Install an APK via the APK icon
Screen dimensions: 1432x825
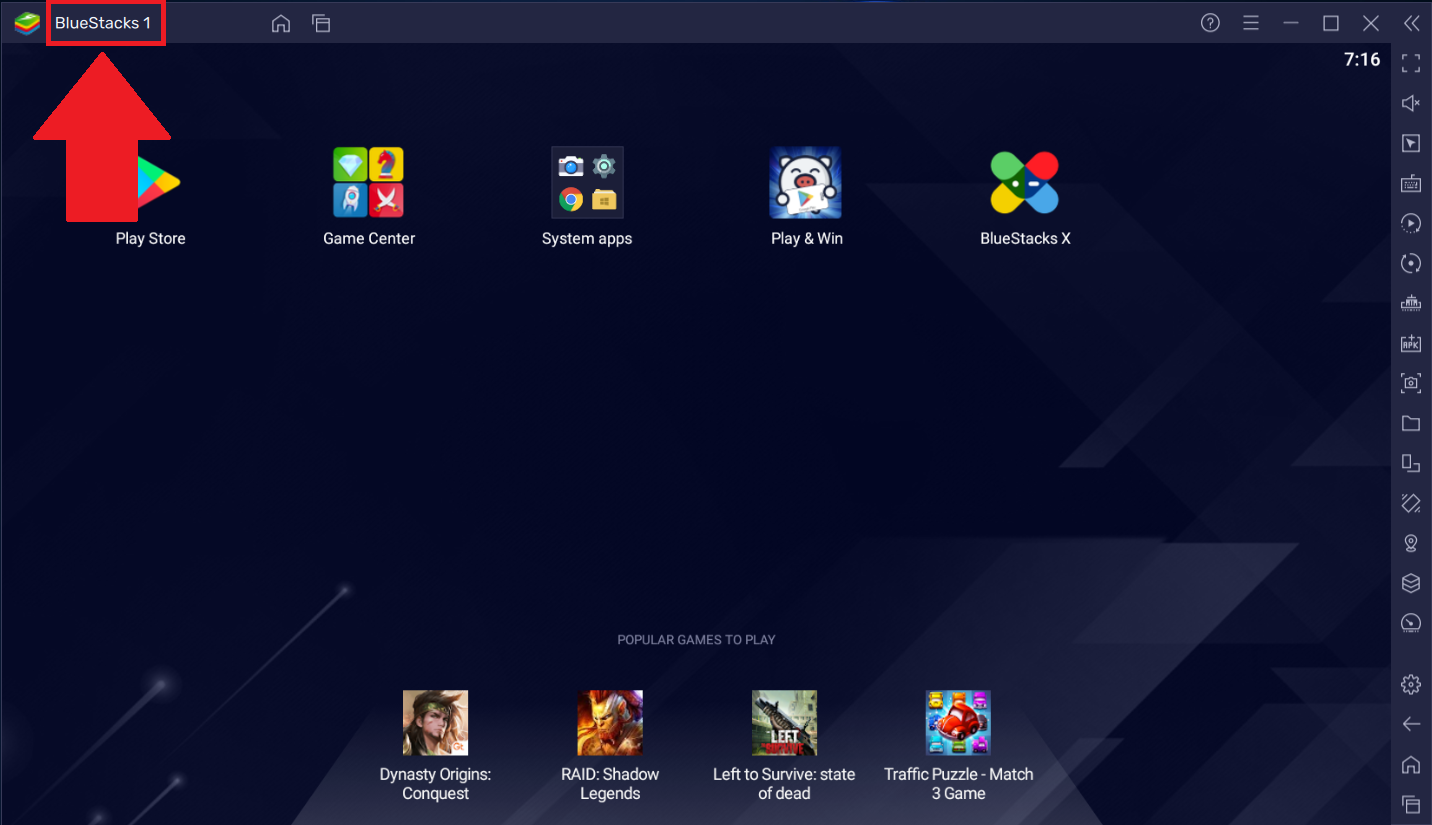tap(1411, 343)
